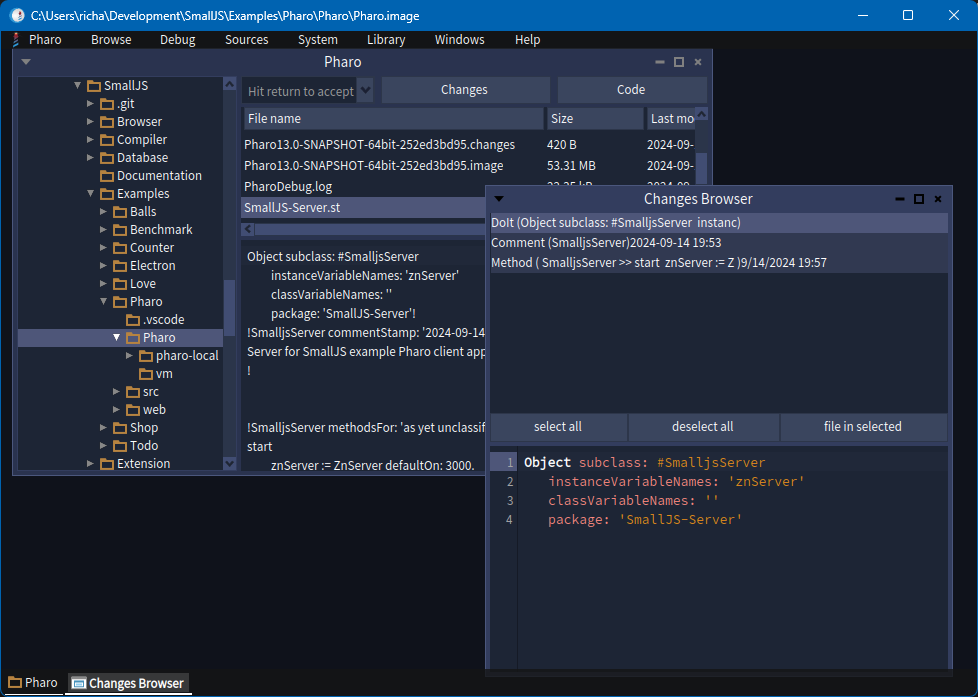Click the .vscode folder icon

[x=133, y=320]
